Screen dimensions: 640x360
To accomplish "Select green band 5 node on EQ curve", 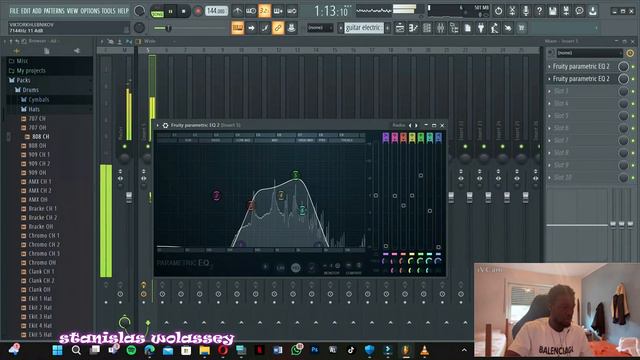I will 296,175.
